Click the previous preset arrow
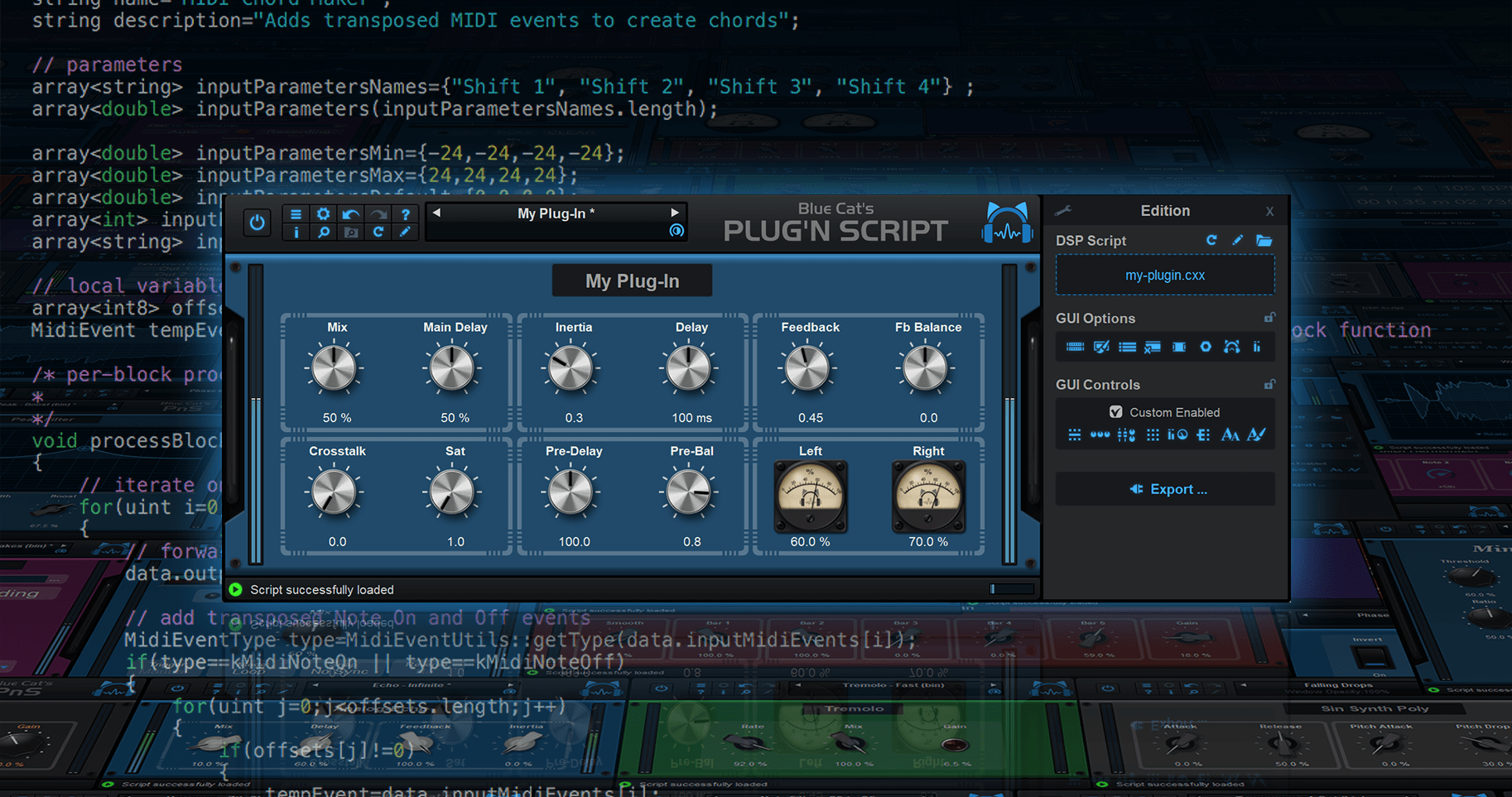Viewport: 1512px width, 797px height. [x=436, y=212]
